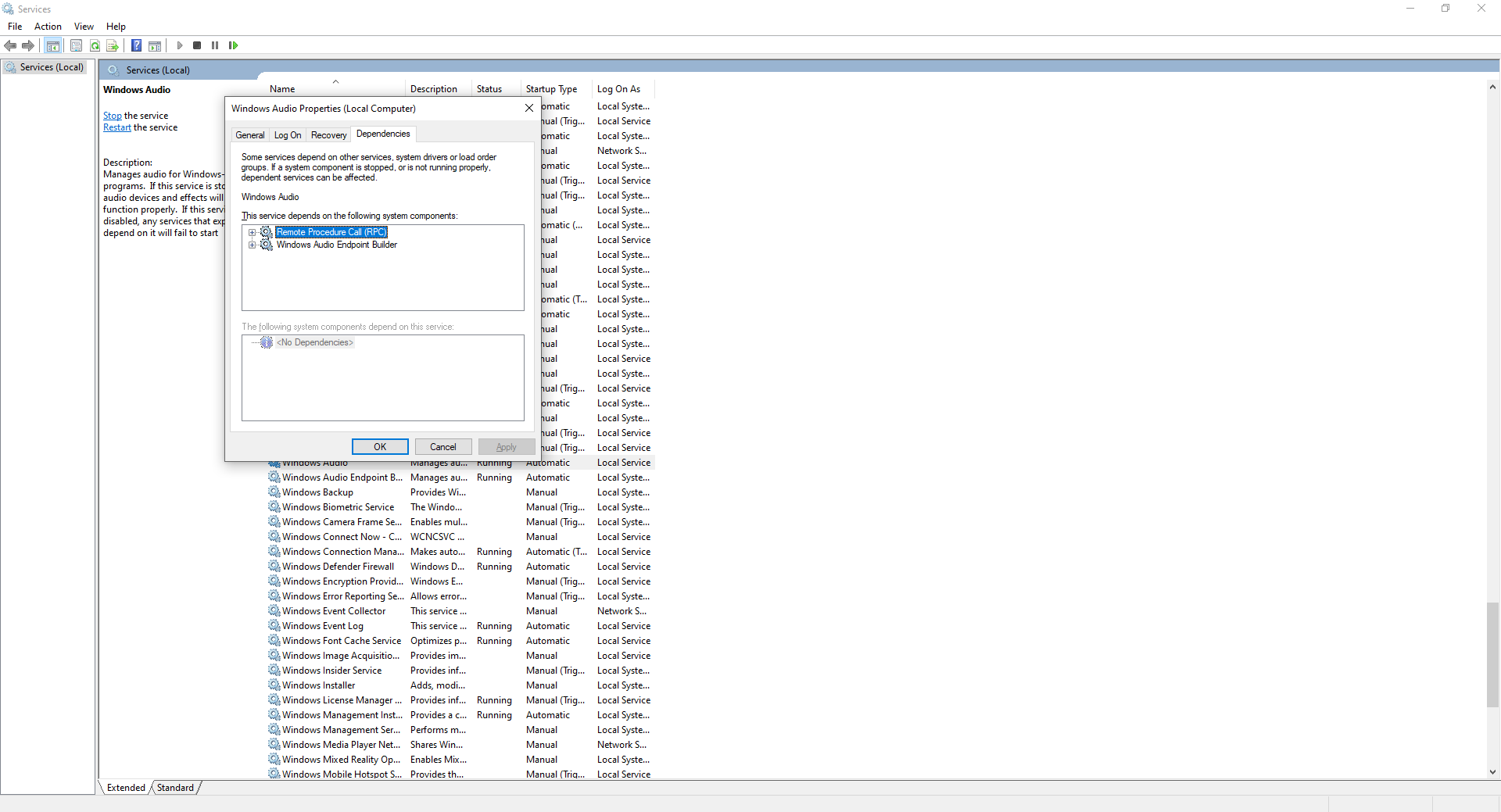Select the Windows License Manager service row
Image resolution: width=1501 pixels, height=812 pixels.
[x=461, y=700]
